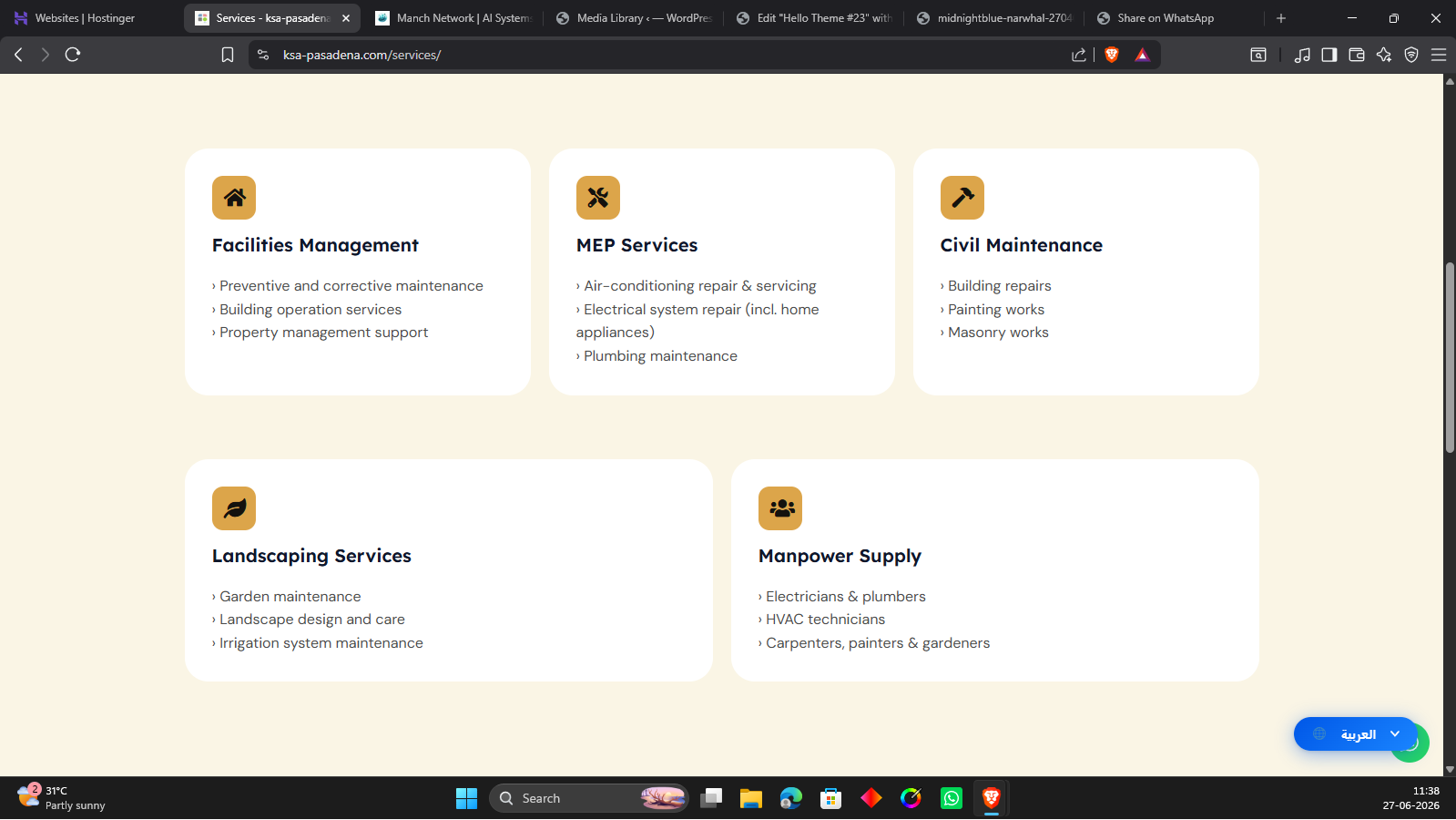1456x820 pixels.
Task: Open the Leo AI sparkle icon
Action: pyautogui.click(x=1384, y=55)
